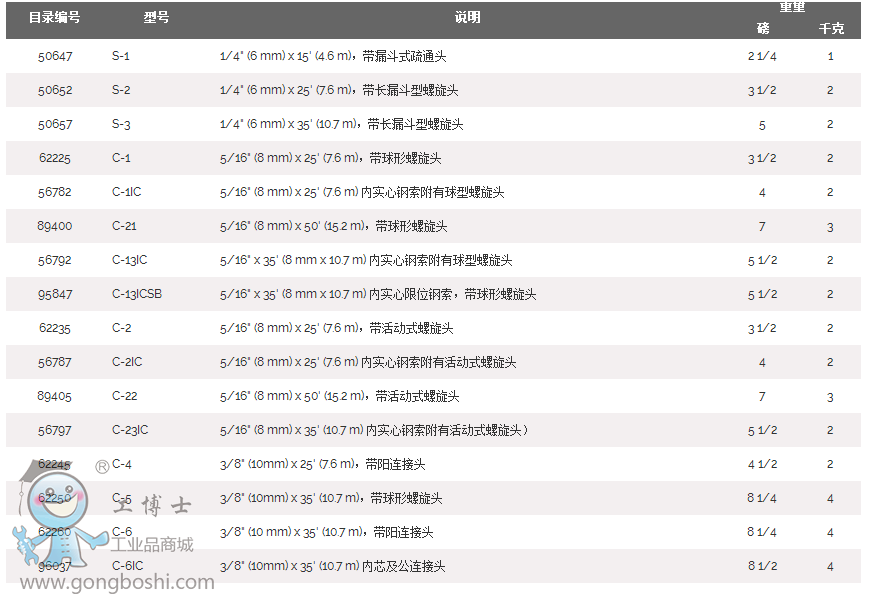Click the description for model C-6IC
This screenshot has width=882, height=607.
pos(332,566)
